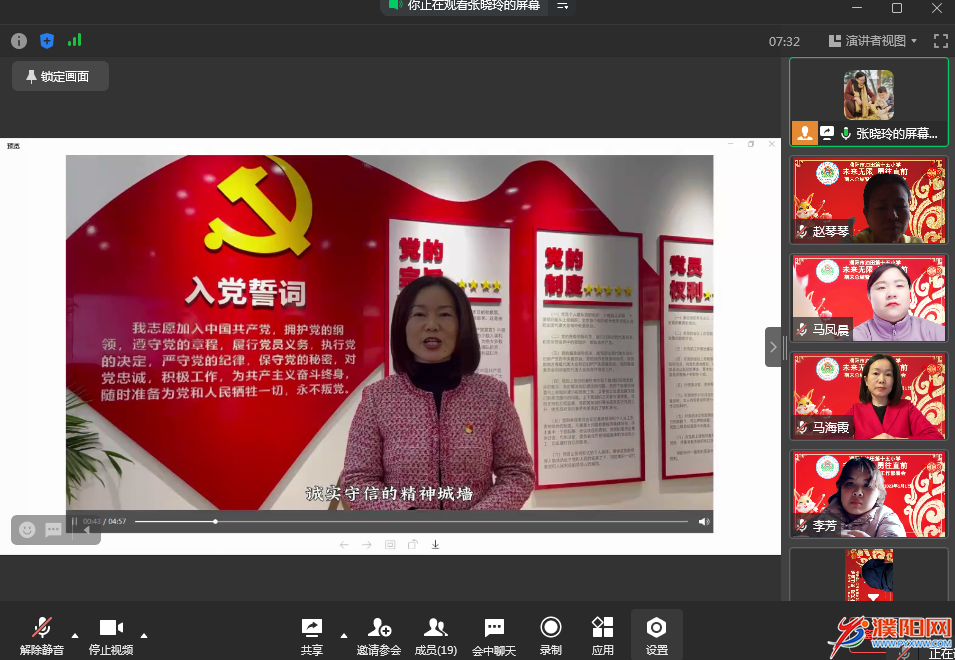This screenshot has height=660, width=955.
Task: Click the rotate icon below the video
Action: click(x=412, y=544)
